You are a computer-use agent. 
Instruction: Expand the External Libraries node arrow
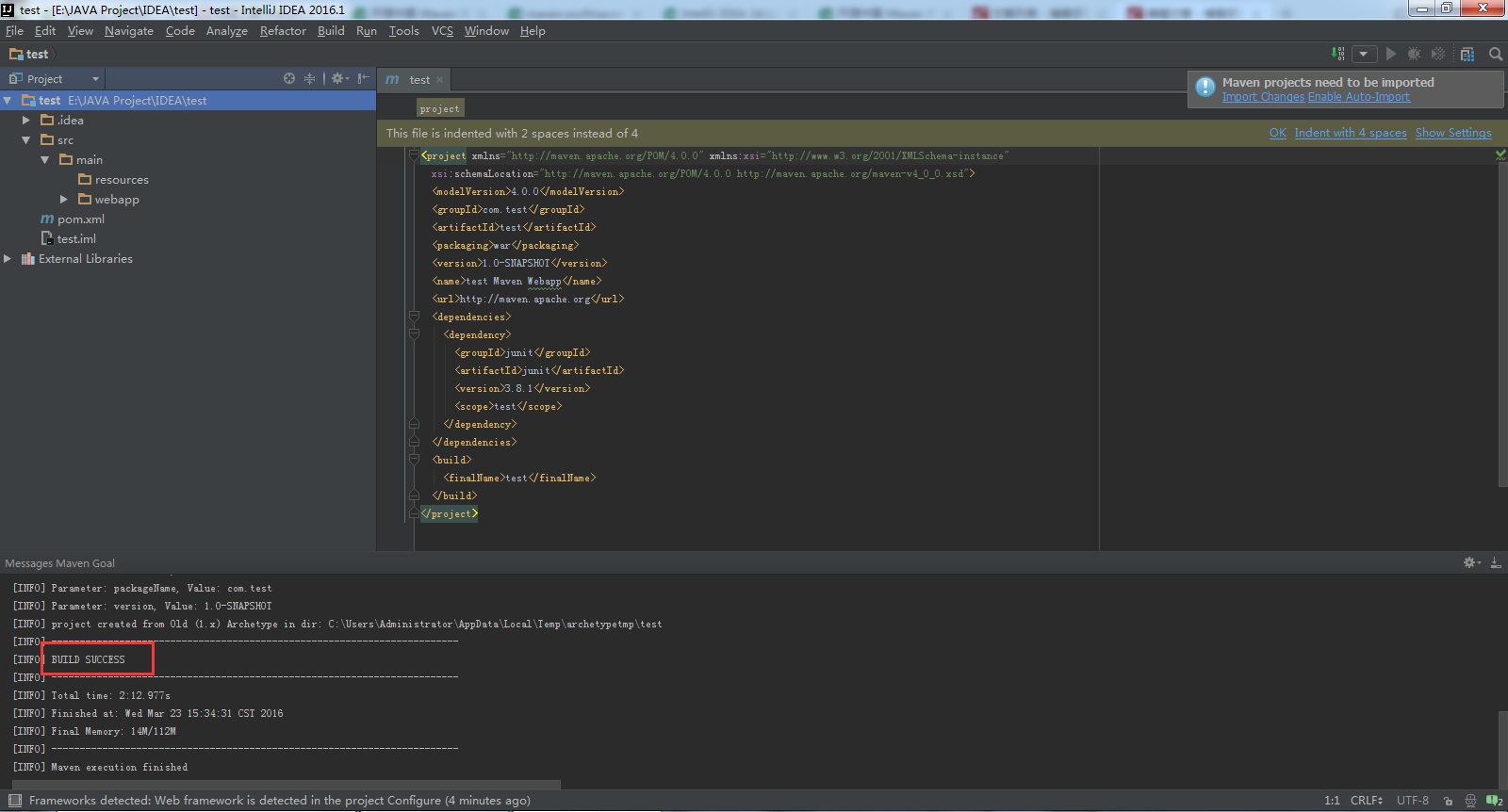(x=8, y=258)
